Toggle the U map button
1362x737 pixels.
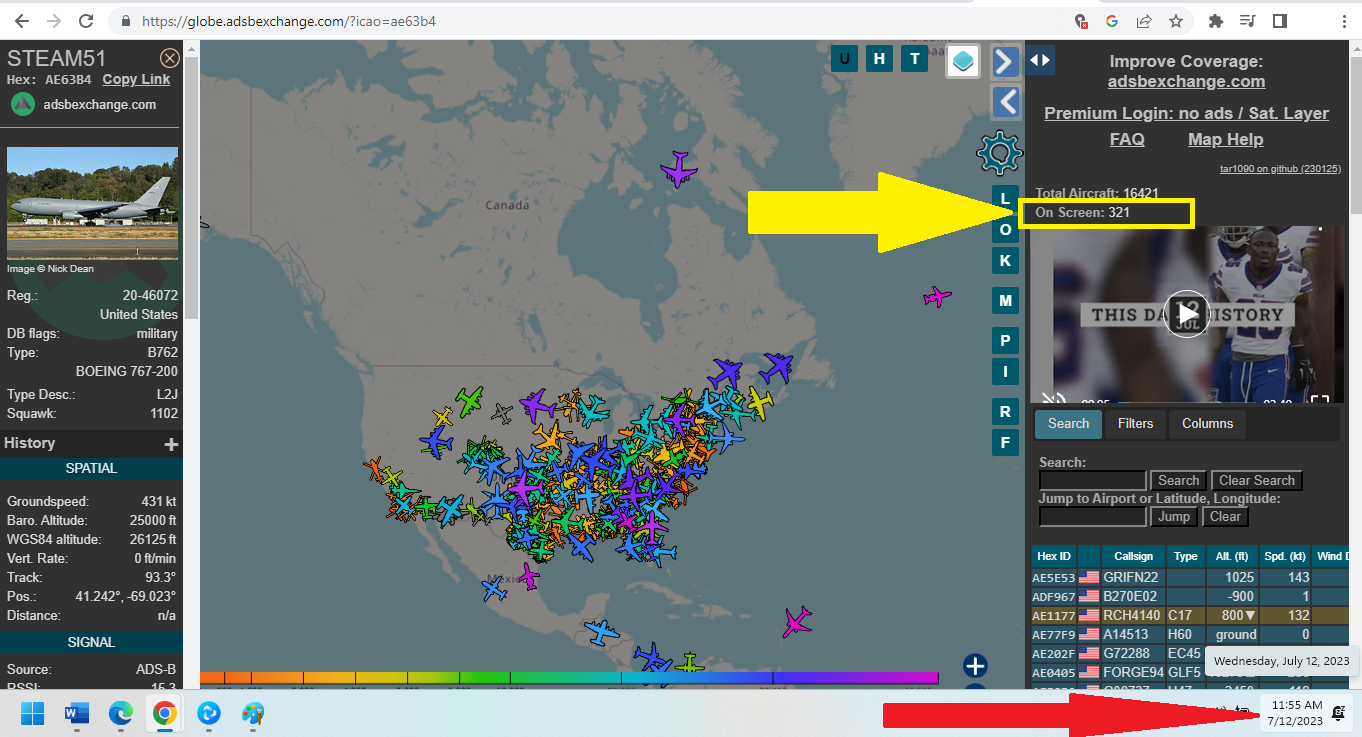click(x=845, y=59)
